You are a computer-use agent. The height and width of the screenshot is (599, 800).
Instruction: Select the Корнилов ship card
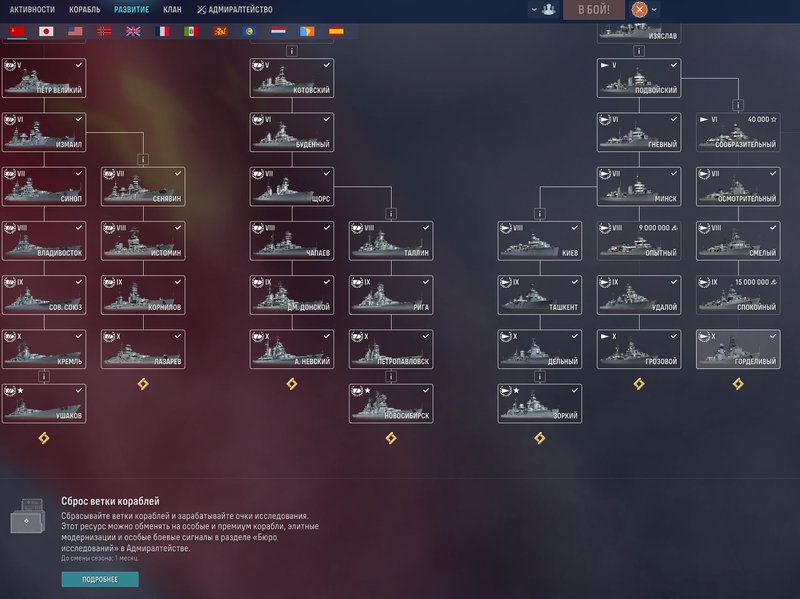pos(143,295)
